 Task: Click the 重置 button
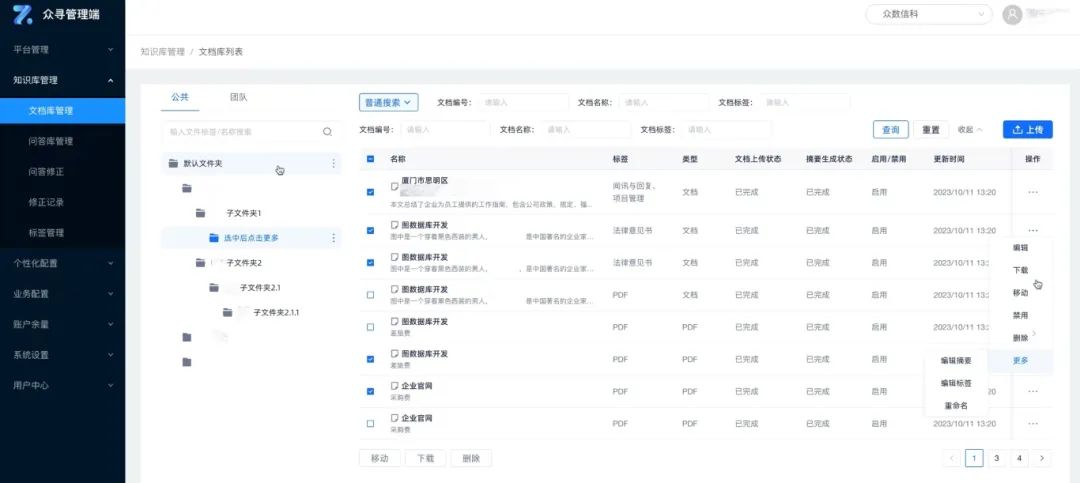931,130
